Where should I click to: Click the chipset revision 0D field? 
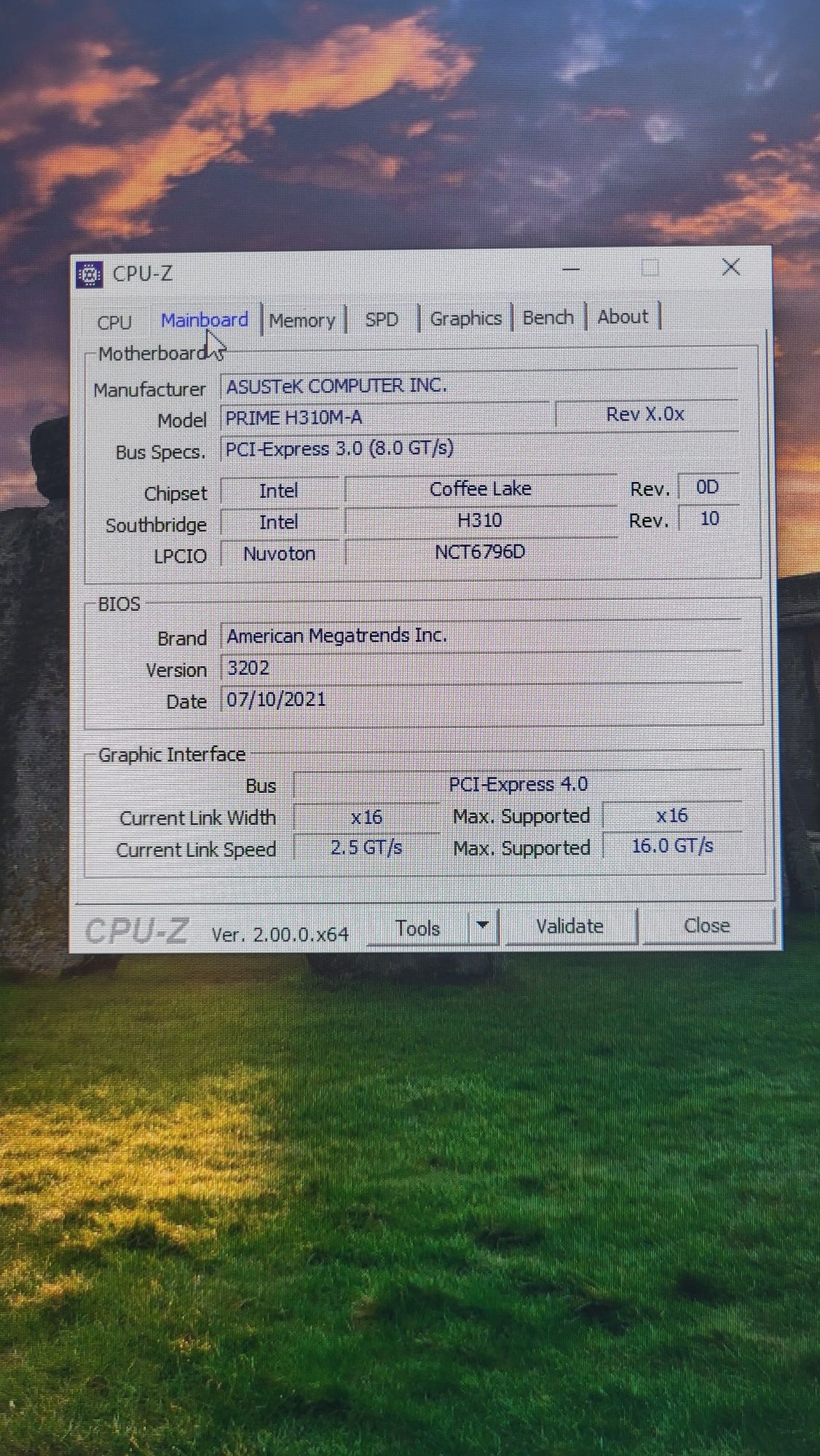point(708,487)
